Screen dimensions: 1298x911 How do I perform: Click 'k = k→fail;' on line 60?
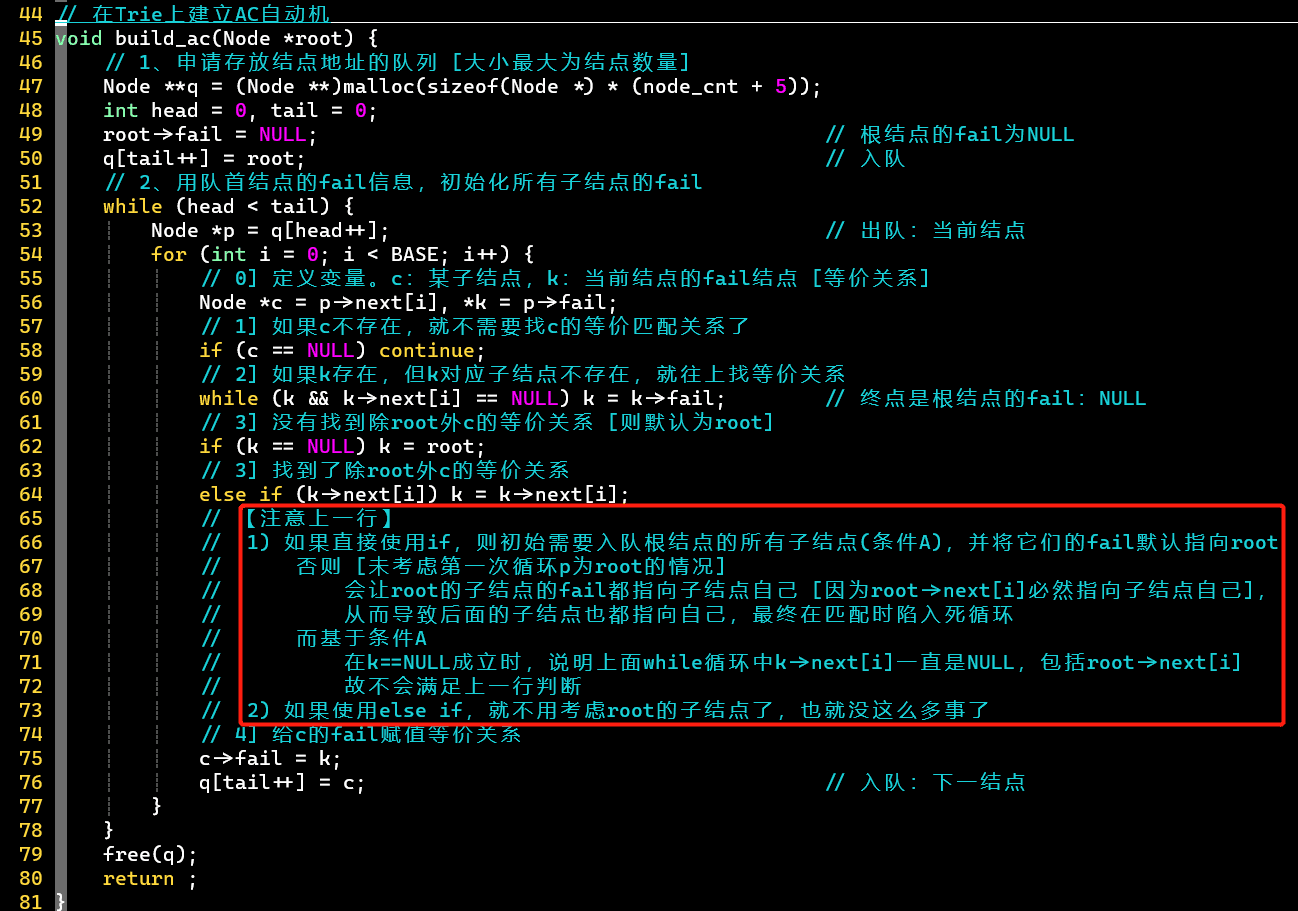click(x=655, y=398)
